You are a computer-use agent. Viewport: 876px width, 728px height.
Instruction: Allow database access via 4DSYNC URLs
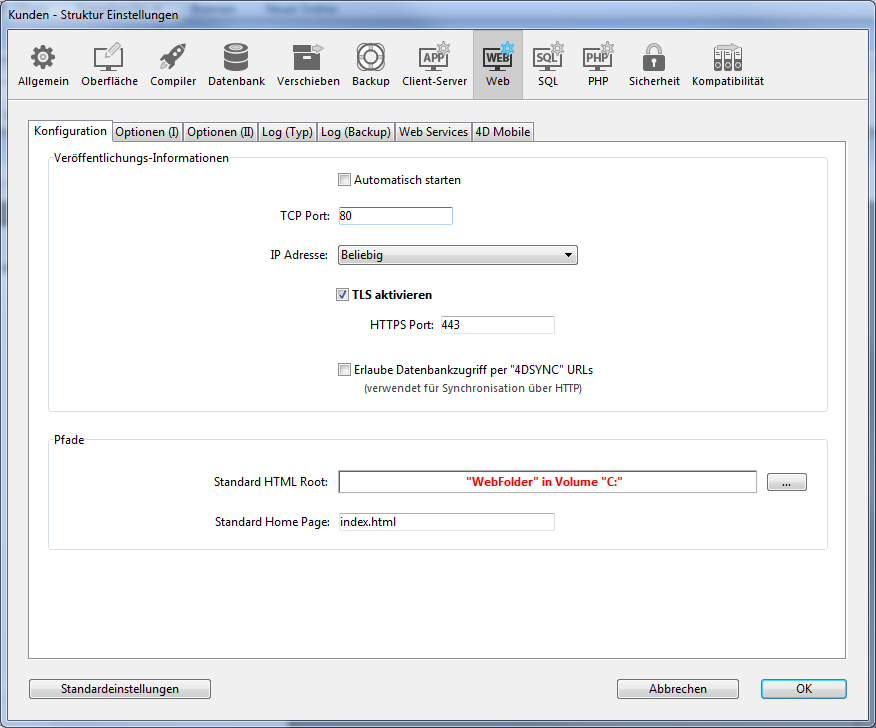pyautogui.click(x=345, y=370)
